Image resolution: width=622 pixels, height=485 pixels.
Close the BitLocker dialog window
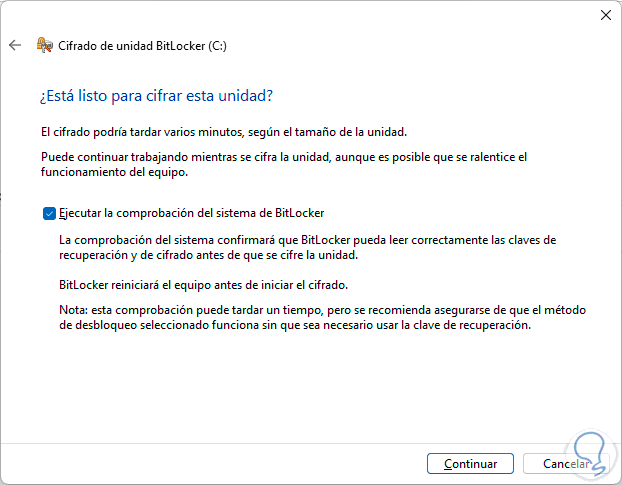(x=605, y=15)
